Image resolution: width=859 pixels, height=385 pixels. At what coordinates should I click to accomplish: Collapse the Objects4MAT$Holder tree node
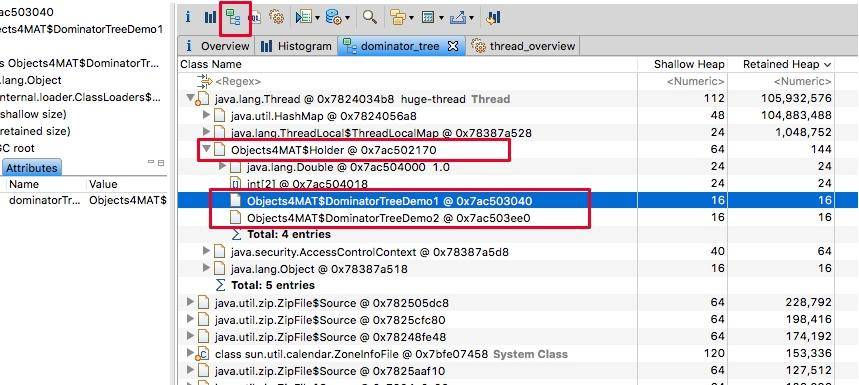point(207,149)
